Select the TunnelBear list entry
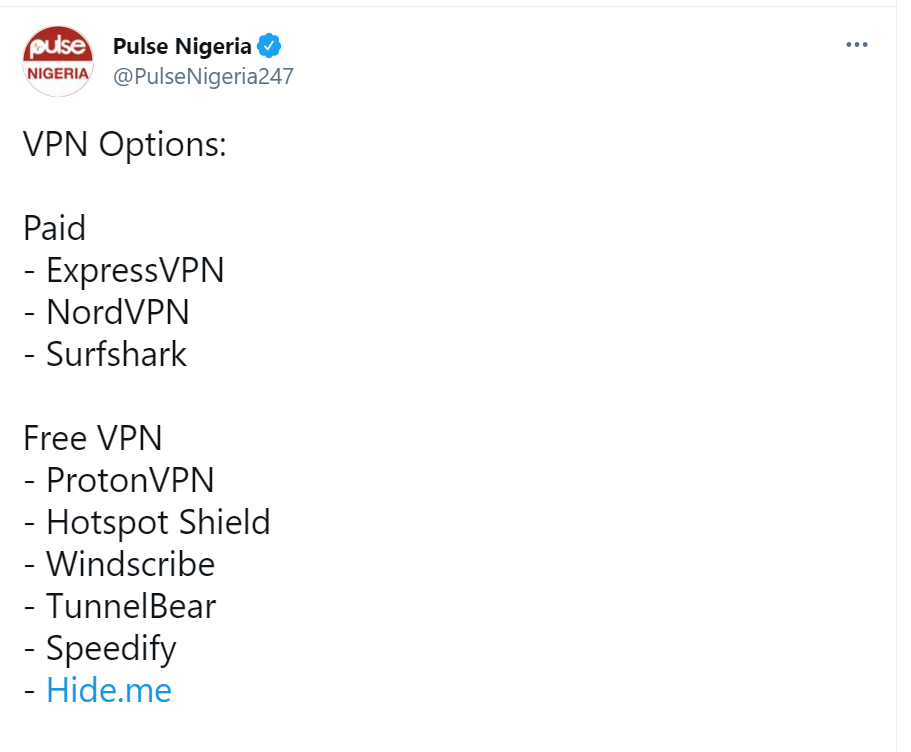 [131, 606]
